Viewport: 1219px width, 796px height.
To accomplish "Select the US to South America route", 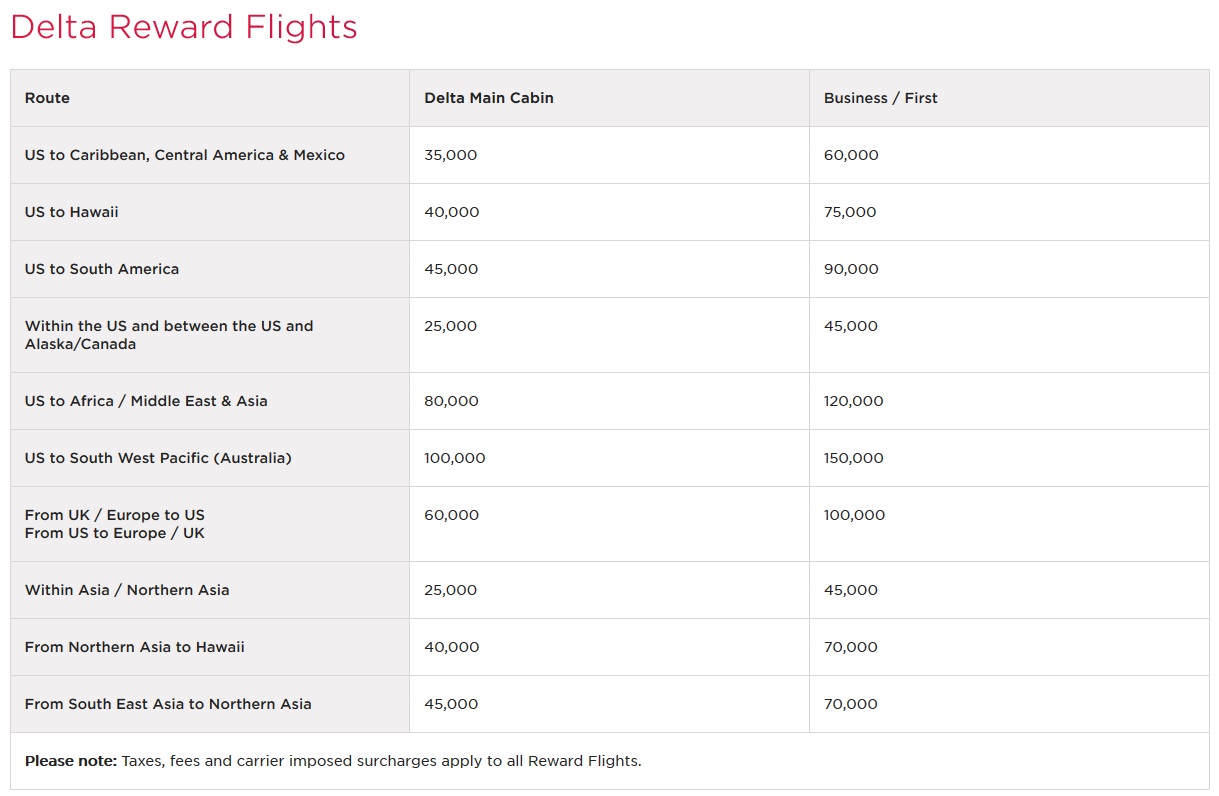I will pyautogui.click(x=102, y=269).
